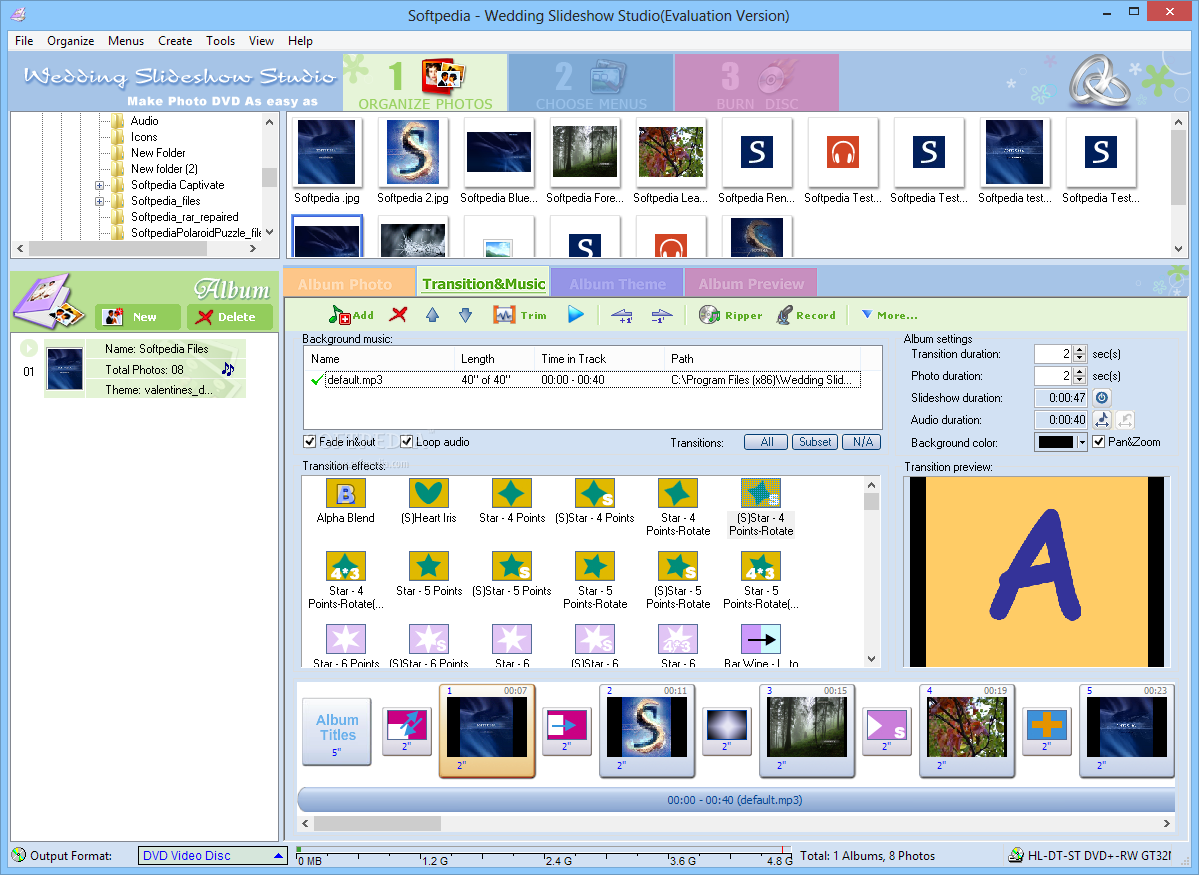Click the transition icon before slide 1

[x=406, y=730]
